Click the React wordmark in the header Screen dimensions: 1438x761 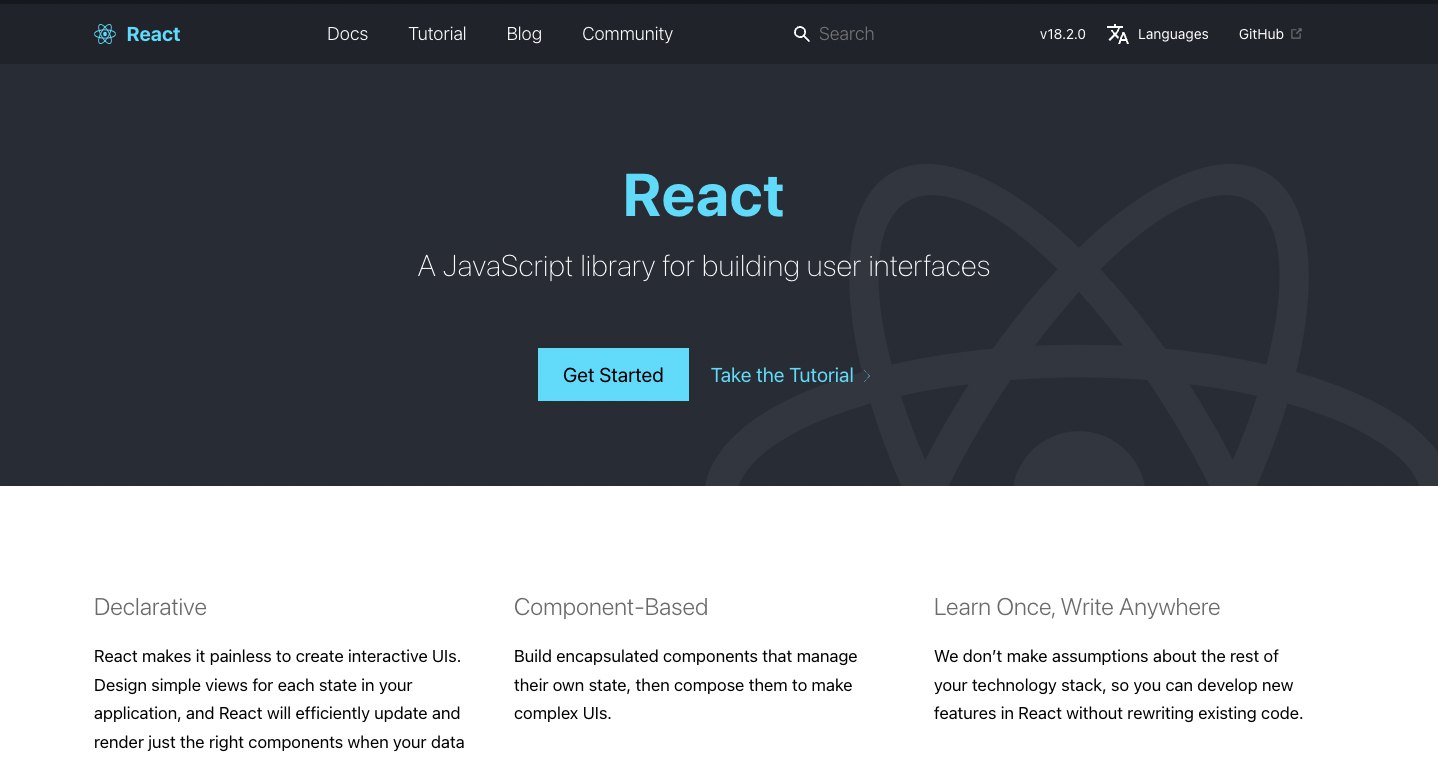click(153, 34)
